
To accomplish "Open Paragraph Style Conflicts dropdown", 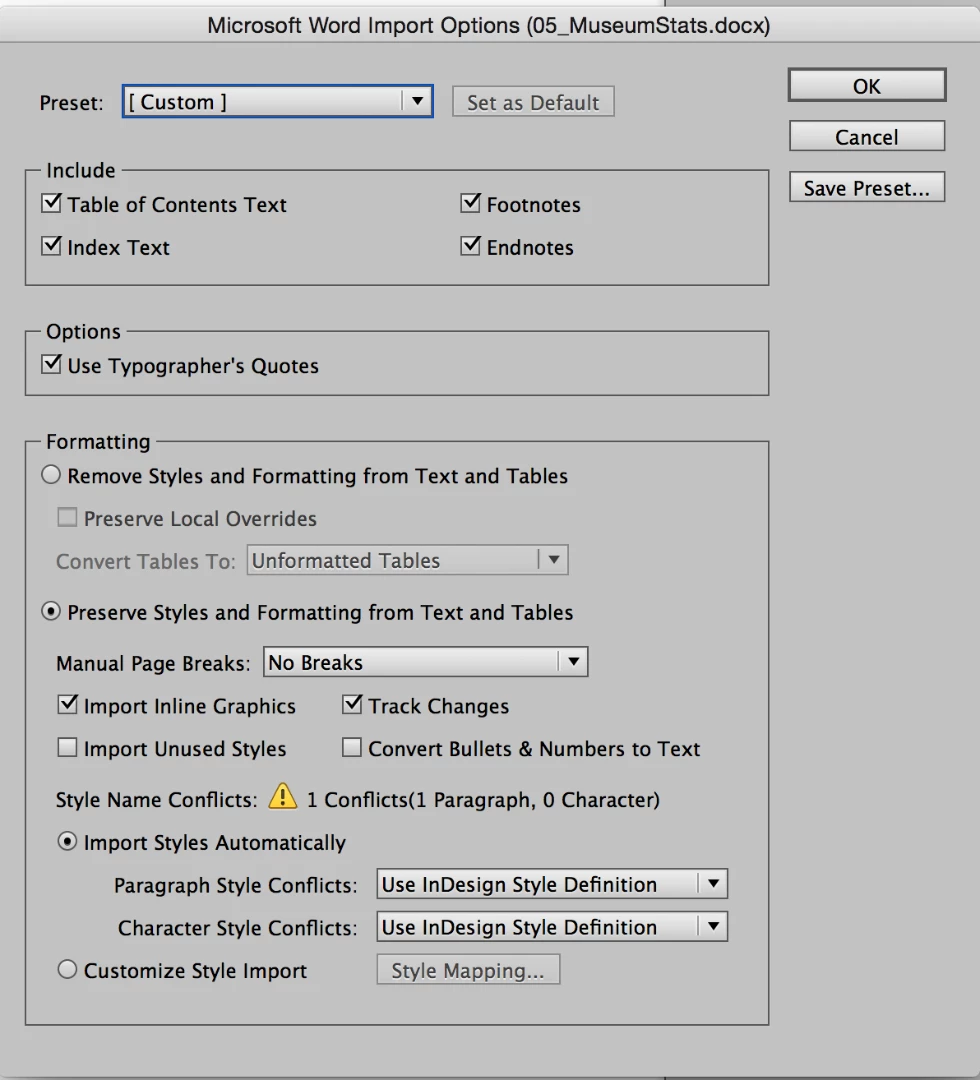I will pyautogui.click(x=552, y=884).
